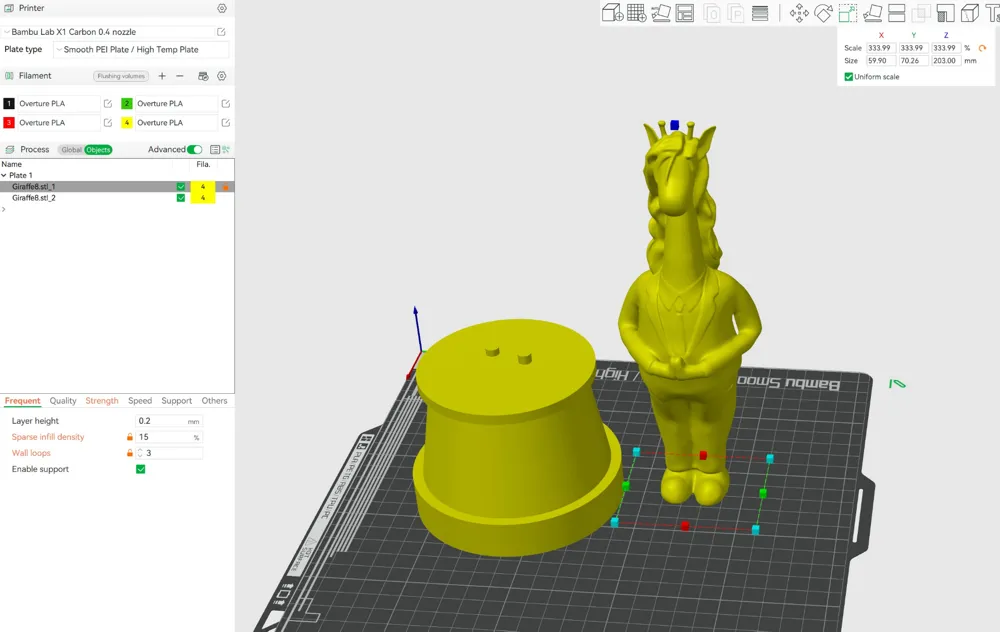Disable Enable support checkbox
The width and height of the screenshot is (1000, 632).
[x=140, y=468]
